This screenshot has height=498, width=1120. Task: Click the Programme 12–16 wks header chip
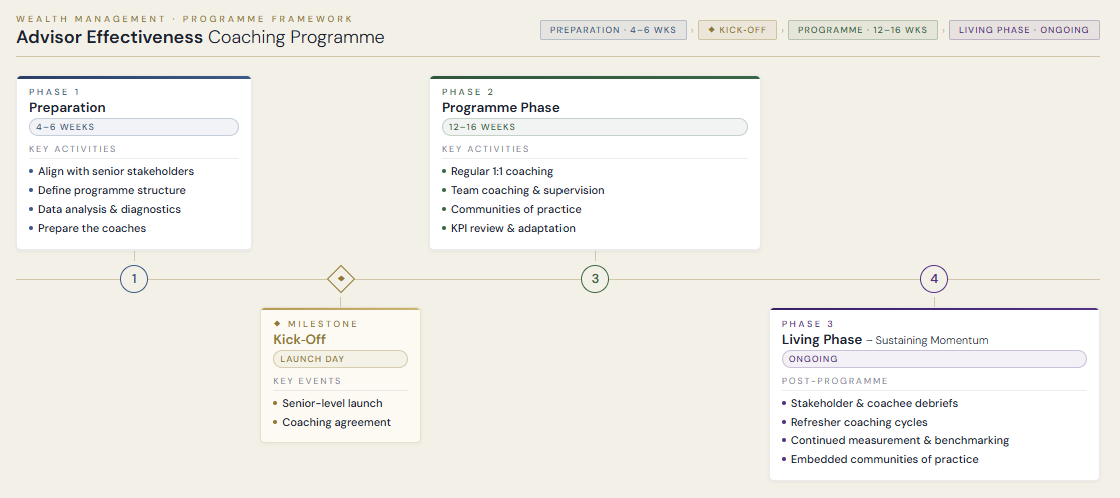[x=863, y=30]
